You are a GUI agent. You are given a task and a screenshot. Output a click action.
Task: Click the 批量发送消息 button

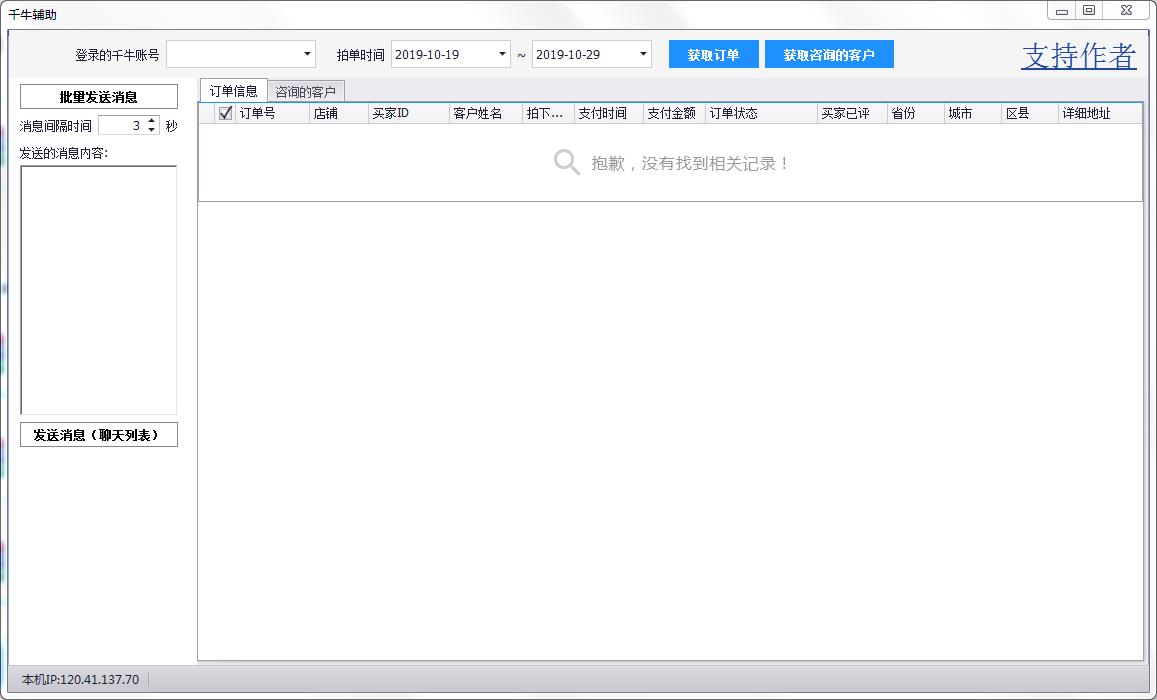pyautogui.click(x=99, y=97)
